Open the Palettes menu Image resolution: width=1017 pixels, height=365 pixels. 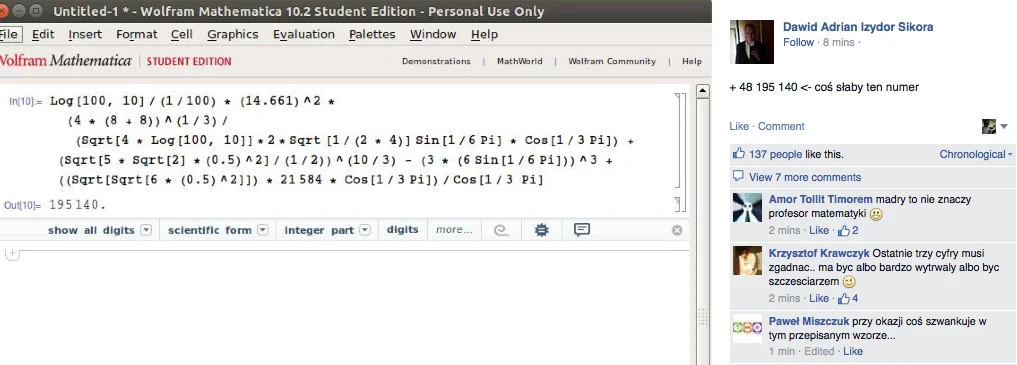tap(372, 34)
